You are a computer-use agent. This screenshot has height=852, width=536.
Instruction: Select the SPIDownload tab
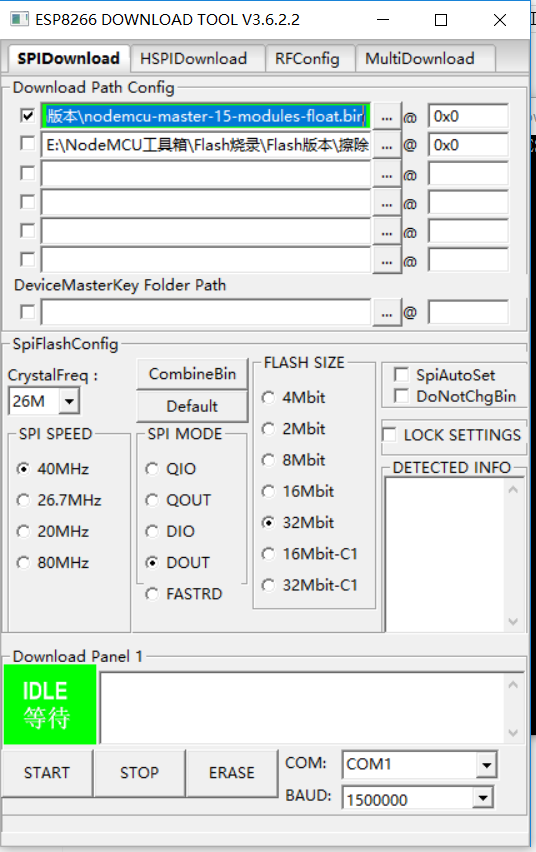[68, 58]
